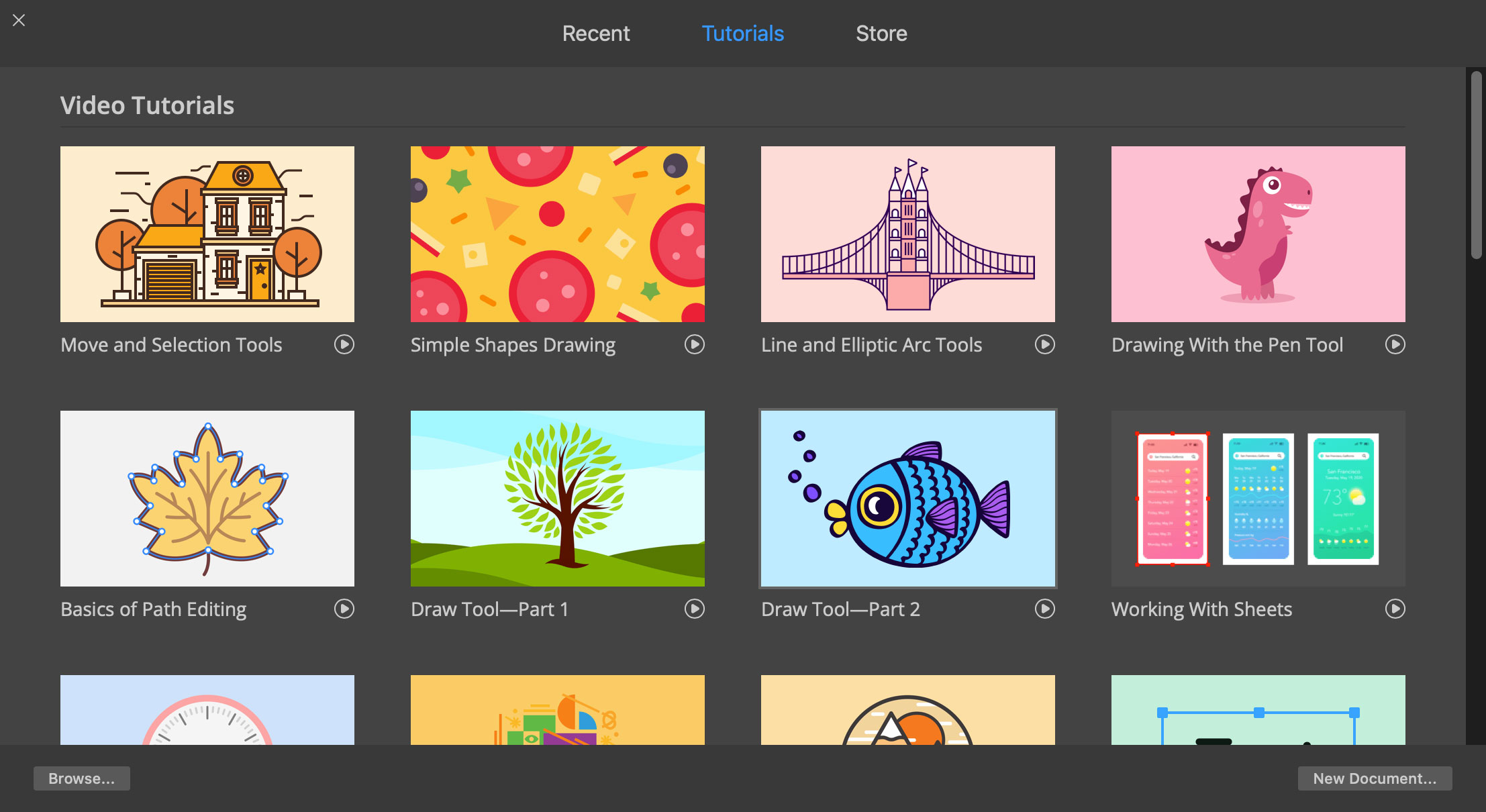Click the 'Move and Selection Tools' title
Image resolution: width=1486 pixels, height=812 pixels.
click(x=171, y=345)
